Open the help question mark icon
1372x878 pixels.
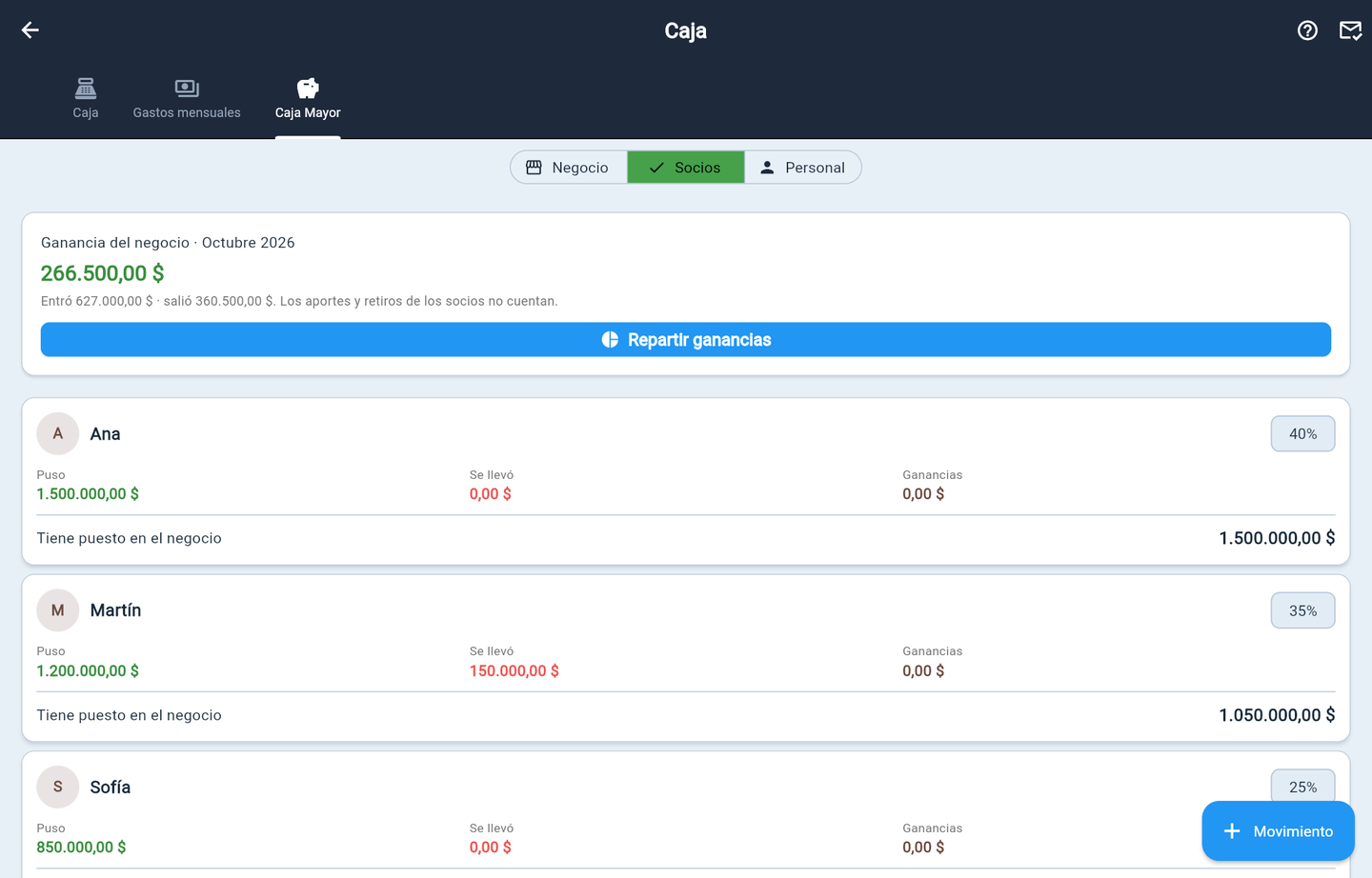1307,30
